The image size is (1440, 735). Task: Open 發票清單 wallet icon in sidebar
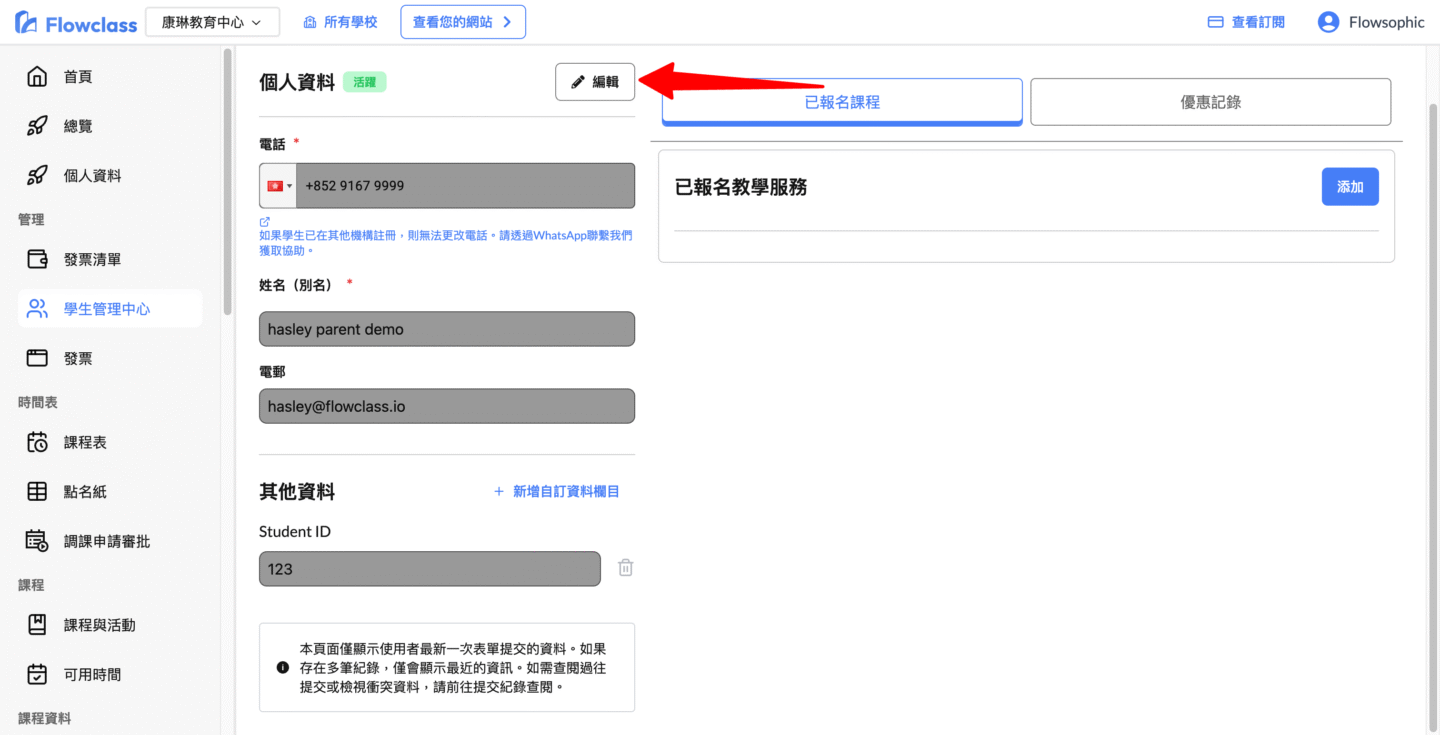pos(37,260)
